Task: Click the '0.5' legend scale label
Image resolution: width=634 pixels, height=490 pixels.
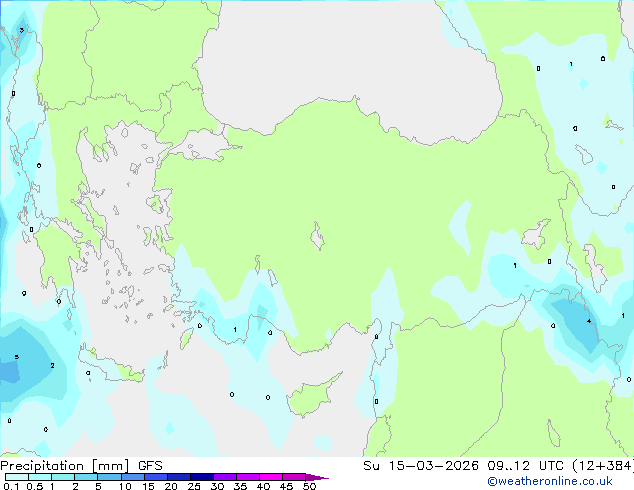Action: point(34,486)
